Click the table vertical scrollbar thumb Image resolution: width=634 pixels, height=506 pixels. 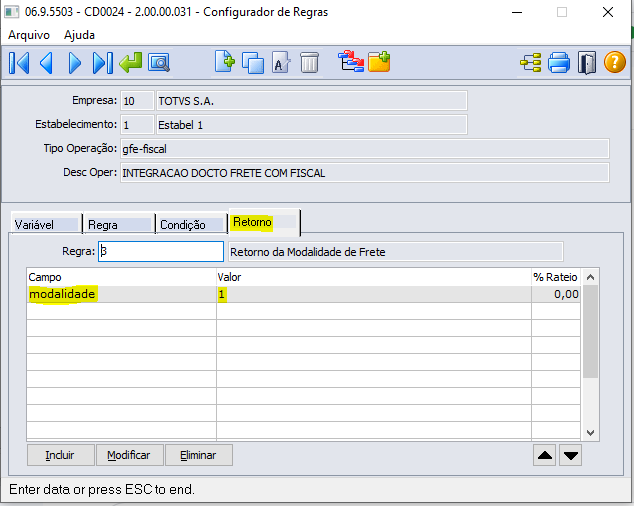pyautogui.click(x=590, y=332)
